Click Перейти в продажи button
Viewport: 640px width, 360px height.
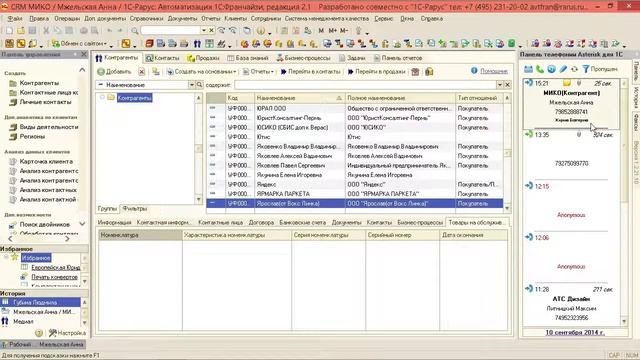tap(376, 71)
